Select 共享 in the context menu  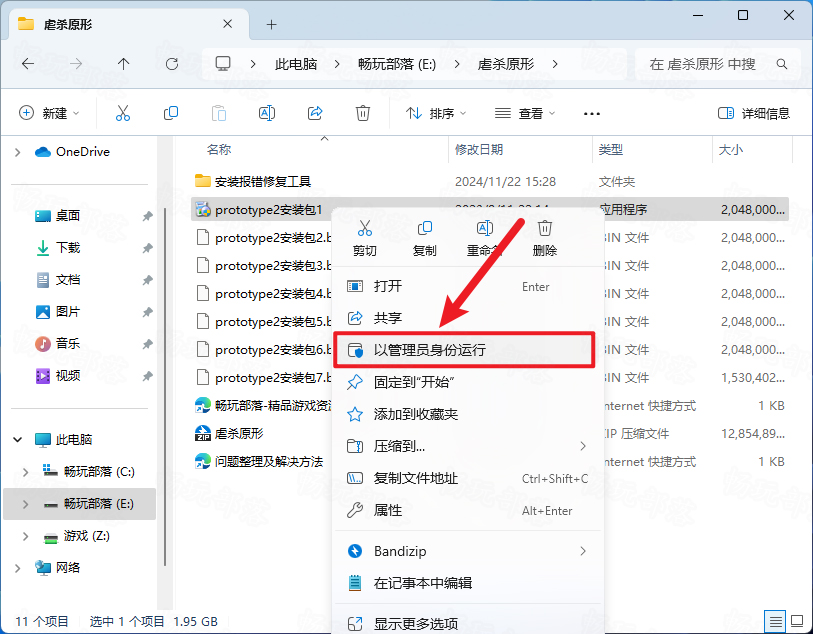(468, 318)
